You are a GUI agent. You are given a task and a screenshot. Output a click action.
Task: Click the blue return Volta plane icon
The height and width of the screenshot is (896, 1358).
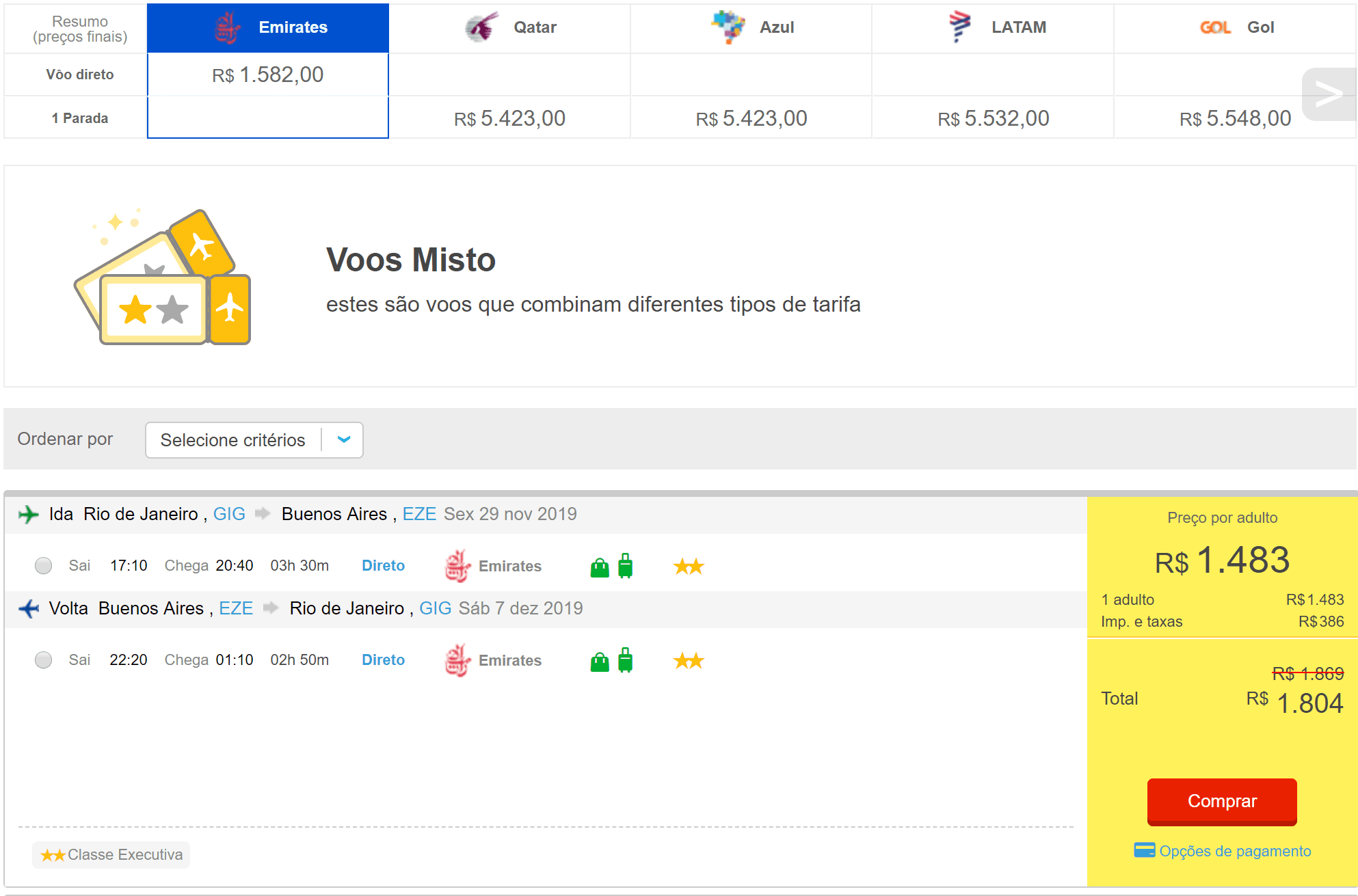click(28, 608)
